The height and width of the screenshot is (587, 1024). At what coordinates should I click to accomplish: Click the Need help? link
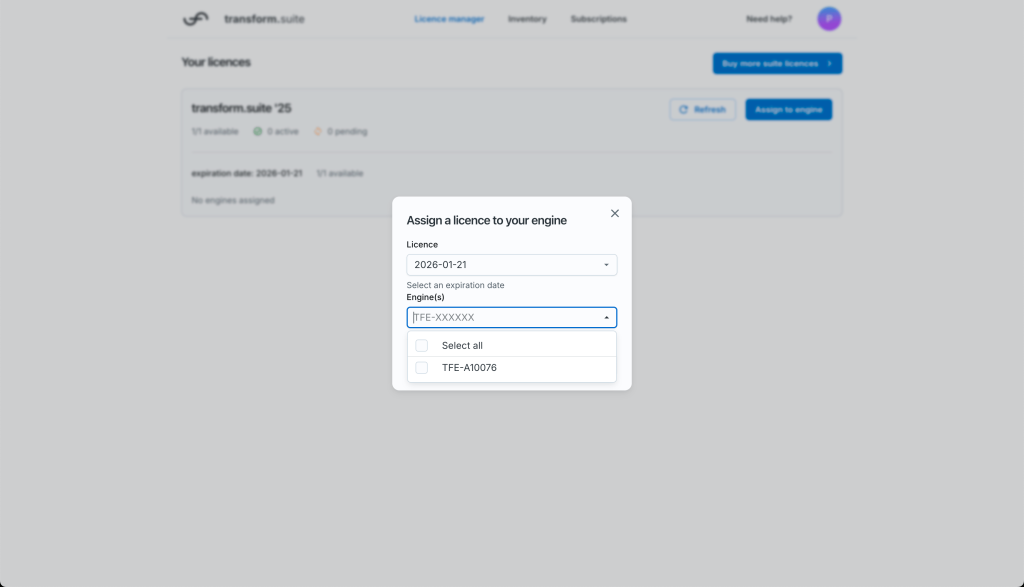(769, 19)
